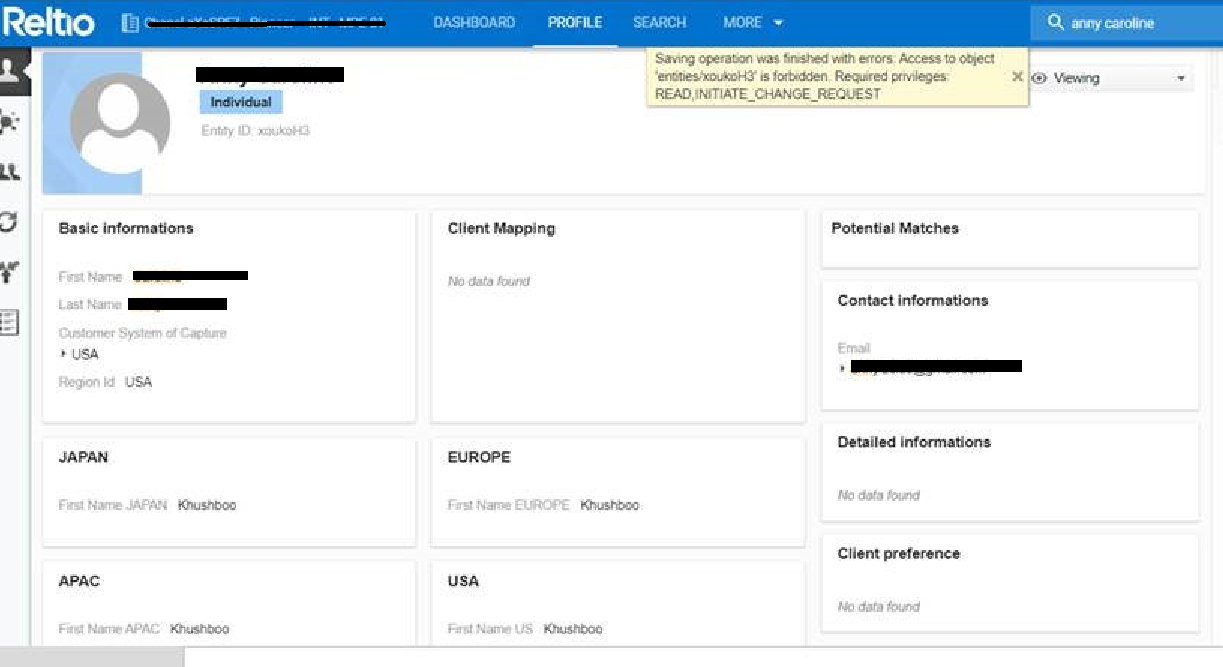This screenshot has width=1223, height=667.
Task: Click the Client Mapping heading
Action: tap(501, 228)
